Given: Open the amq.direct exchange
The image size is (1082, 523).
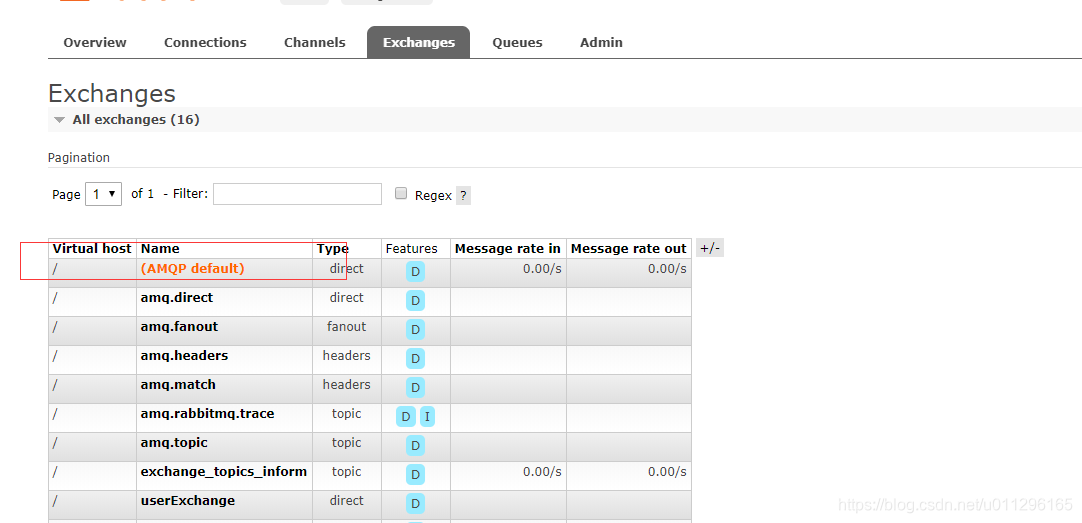Looking at the screenshot, I should (x=177, y=297).
